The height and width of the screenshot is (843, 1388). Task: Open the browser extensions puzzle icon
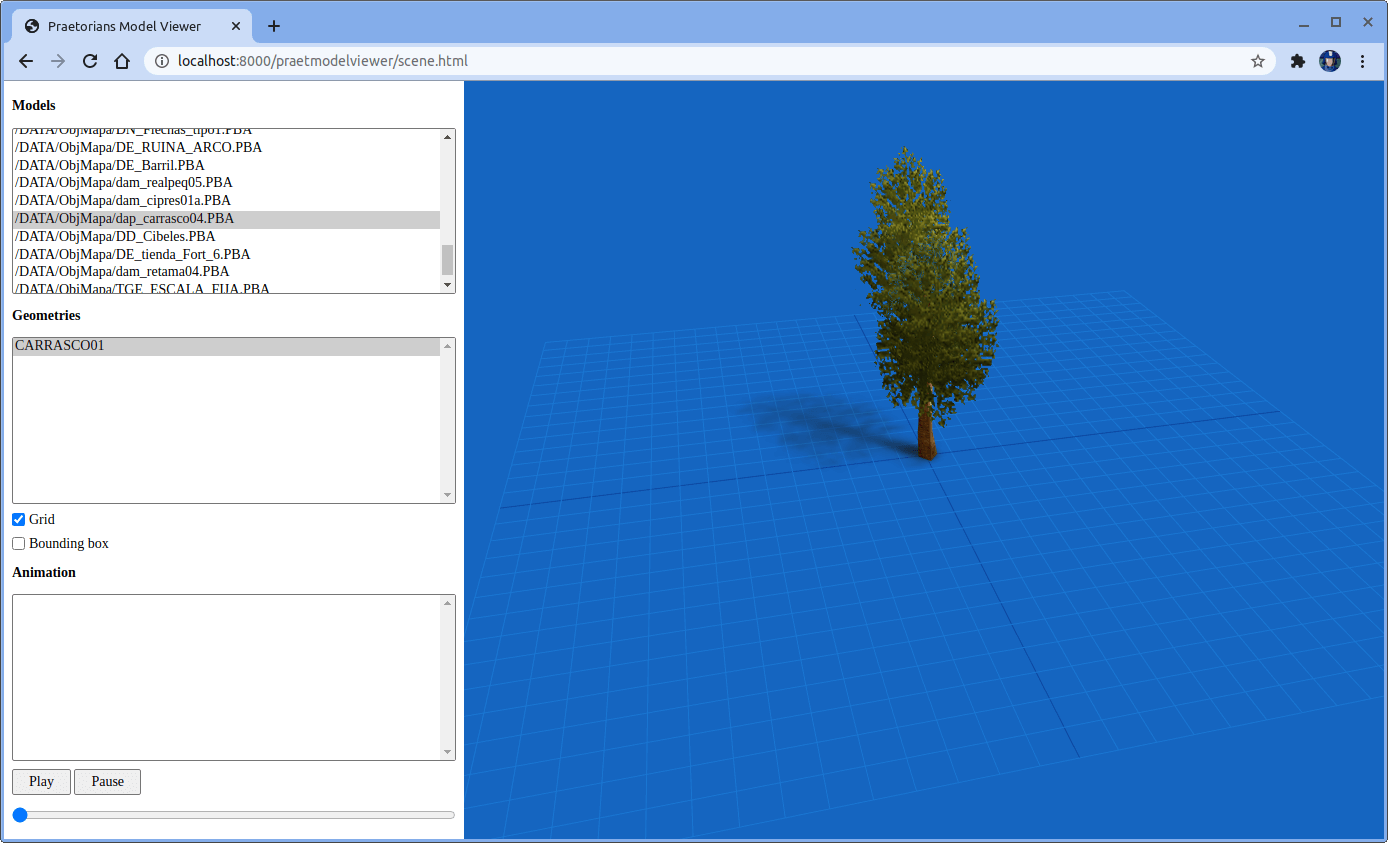click(1297, 60)
